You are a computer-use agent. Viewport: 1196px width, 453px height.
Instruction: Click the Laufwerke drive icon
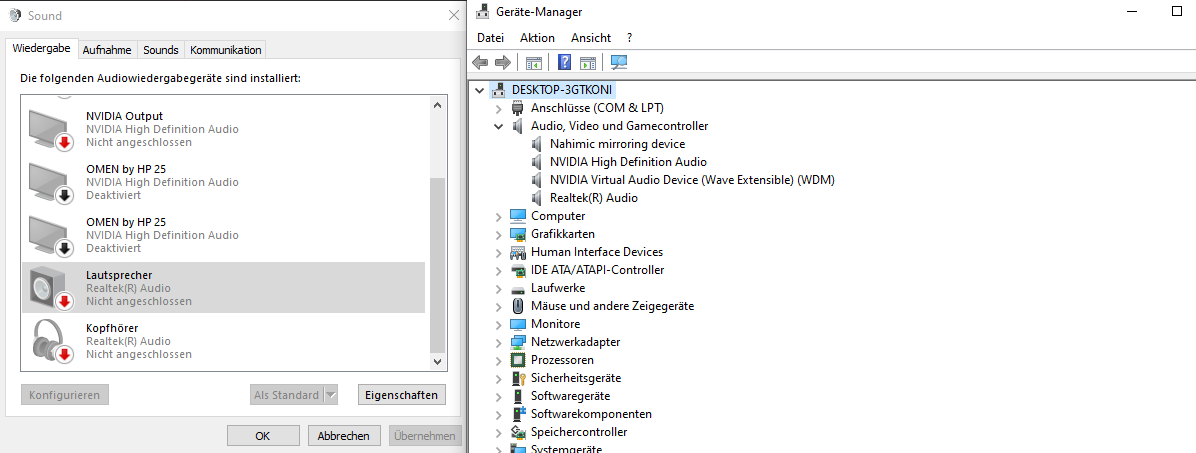[x=518, y=288]
